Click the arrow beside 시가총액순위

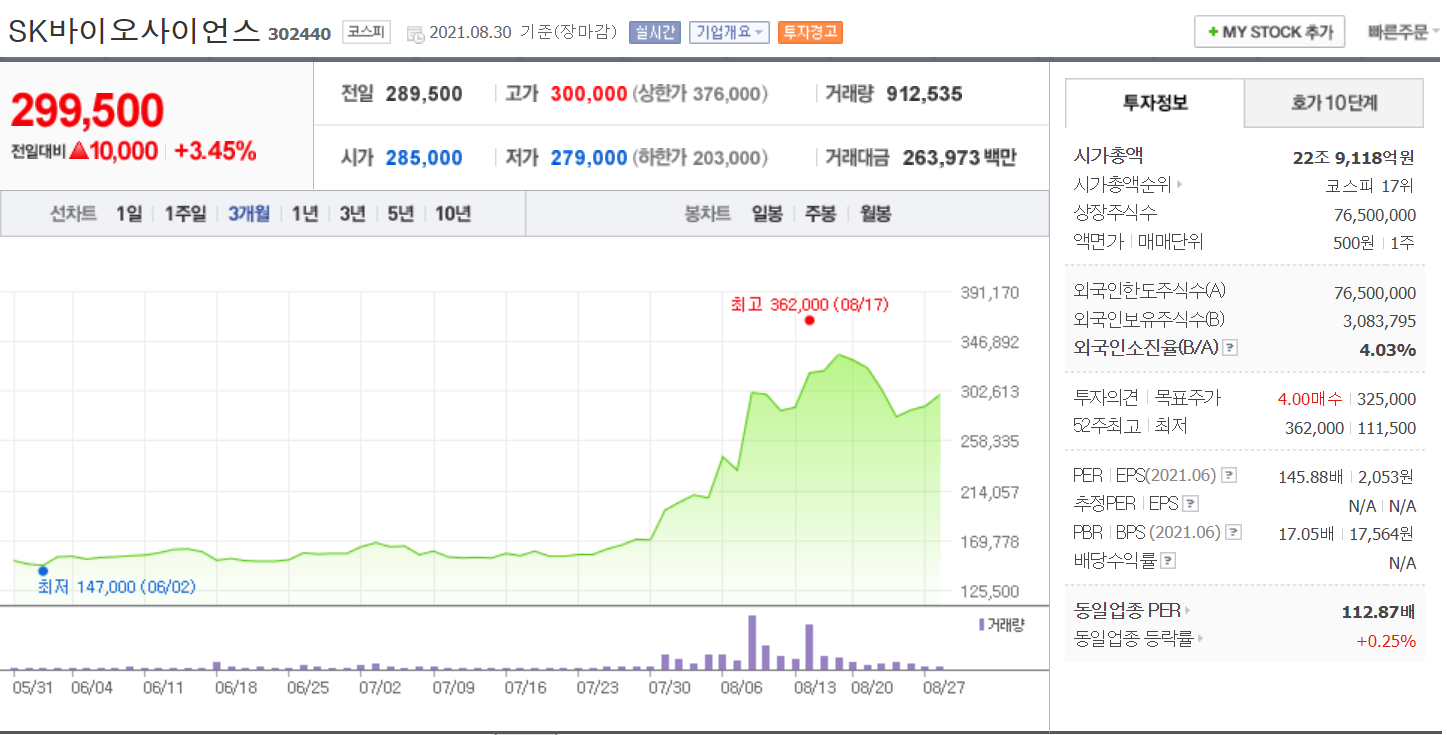(x=1180, y=185)
